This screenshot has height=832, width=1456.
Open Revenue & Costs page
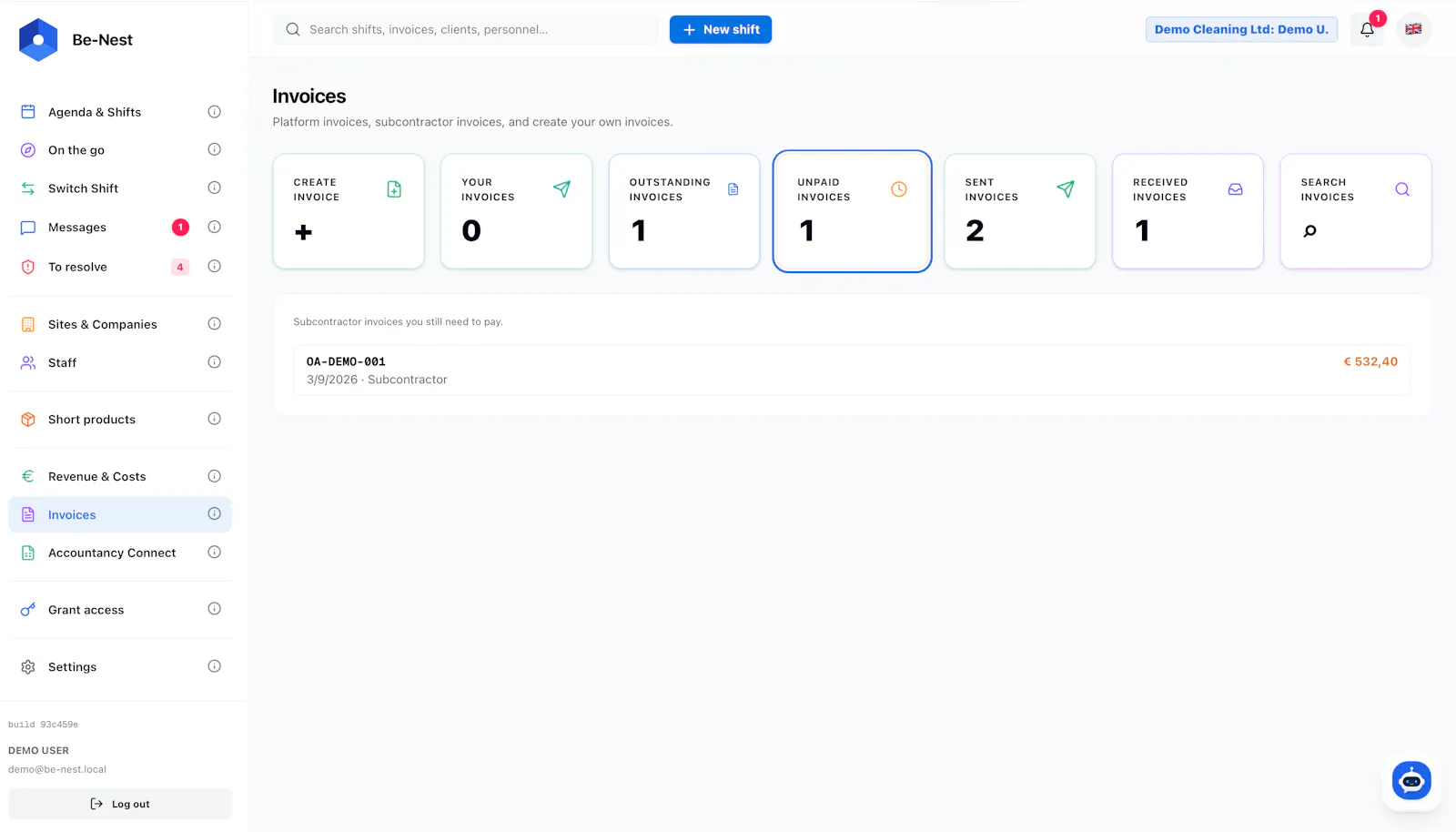coord(120,477)
